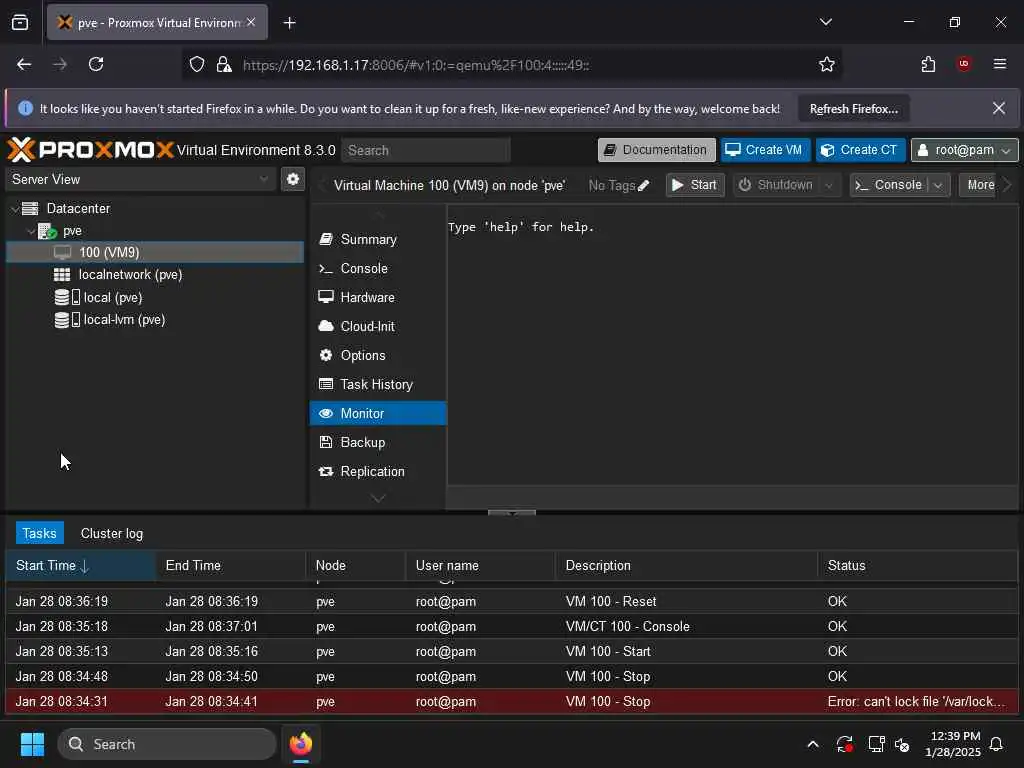
Task: Click the network tray icon
Action: click(876, 744)
